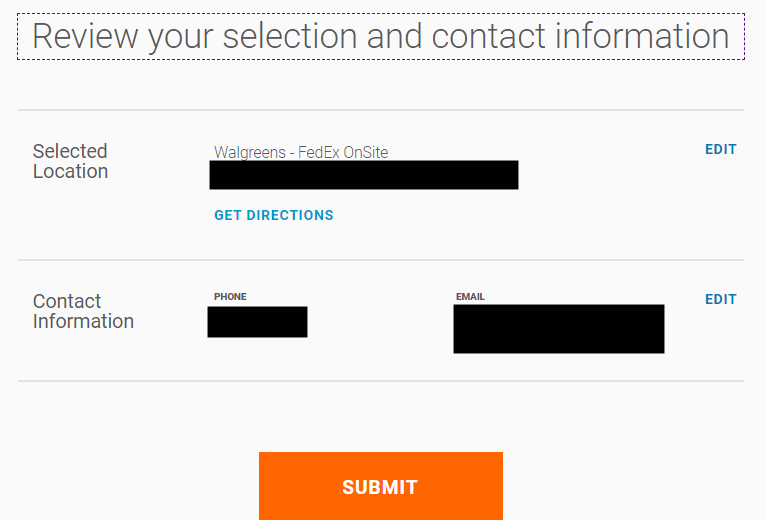Click the Selected Location label

click(x=70, y=161)
